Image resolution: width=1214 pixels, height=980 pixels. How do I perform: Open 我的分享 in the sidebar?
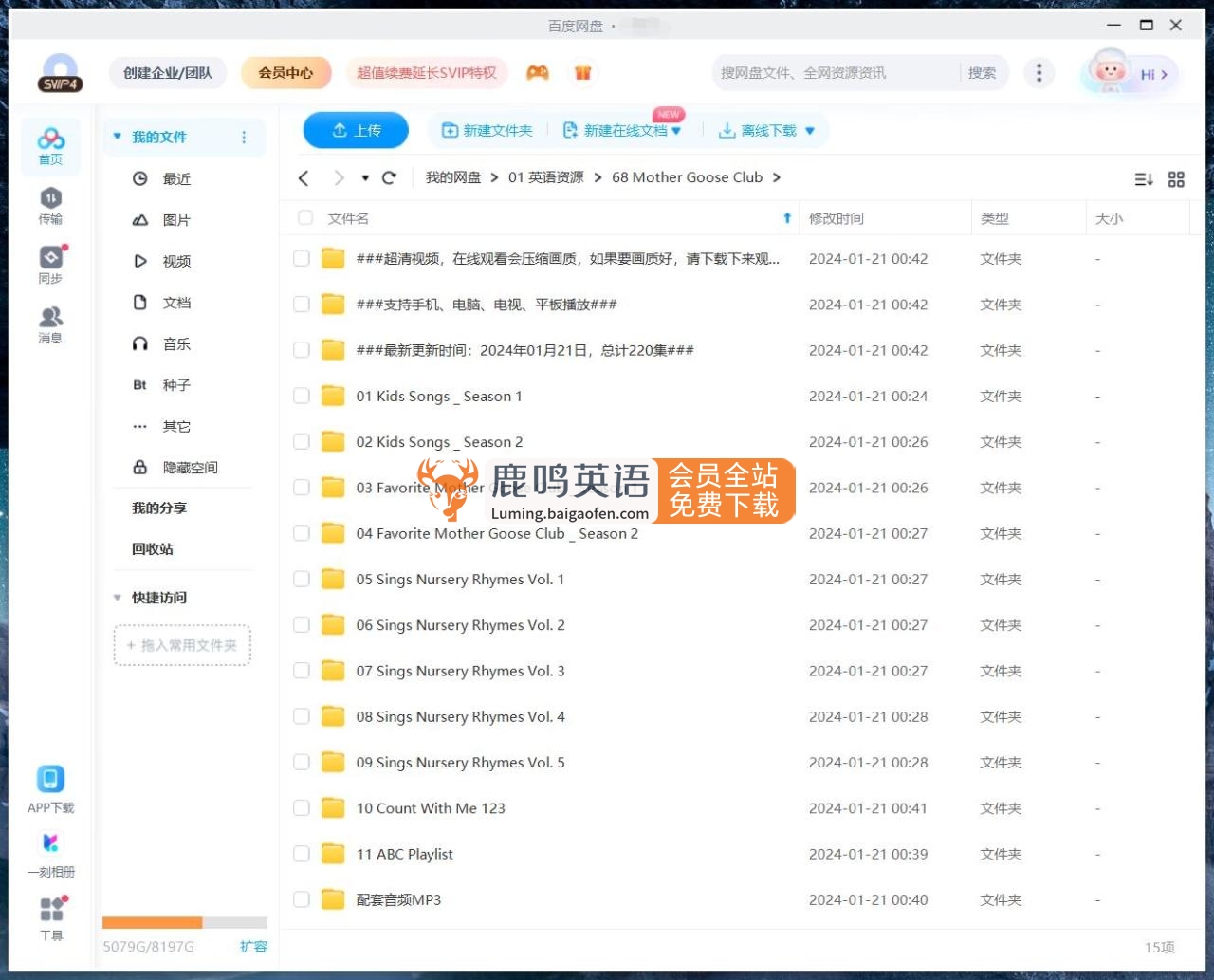click(x=159, y=508)
